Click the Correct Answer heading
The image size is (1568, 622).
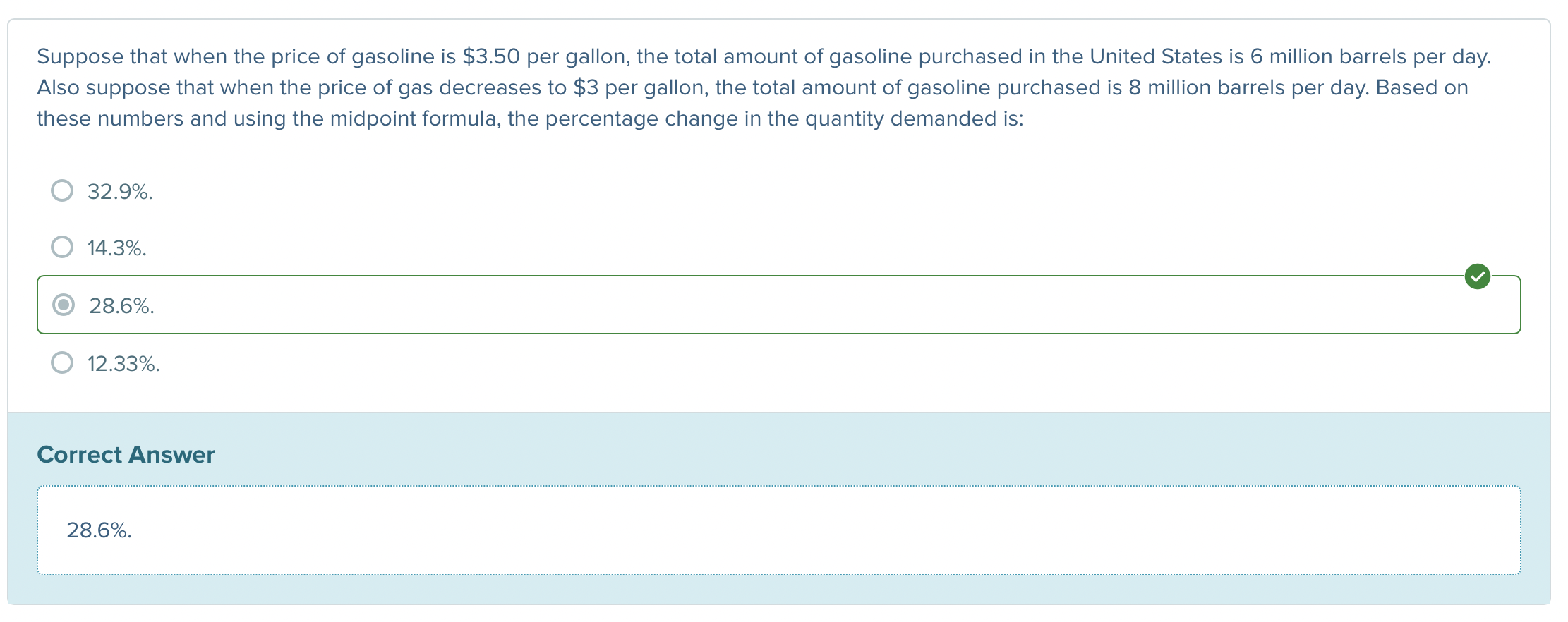(x=126, y=455)
